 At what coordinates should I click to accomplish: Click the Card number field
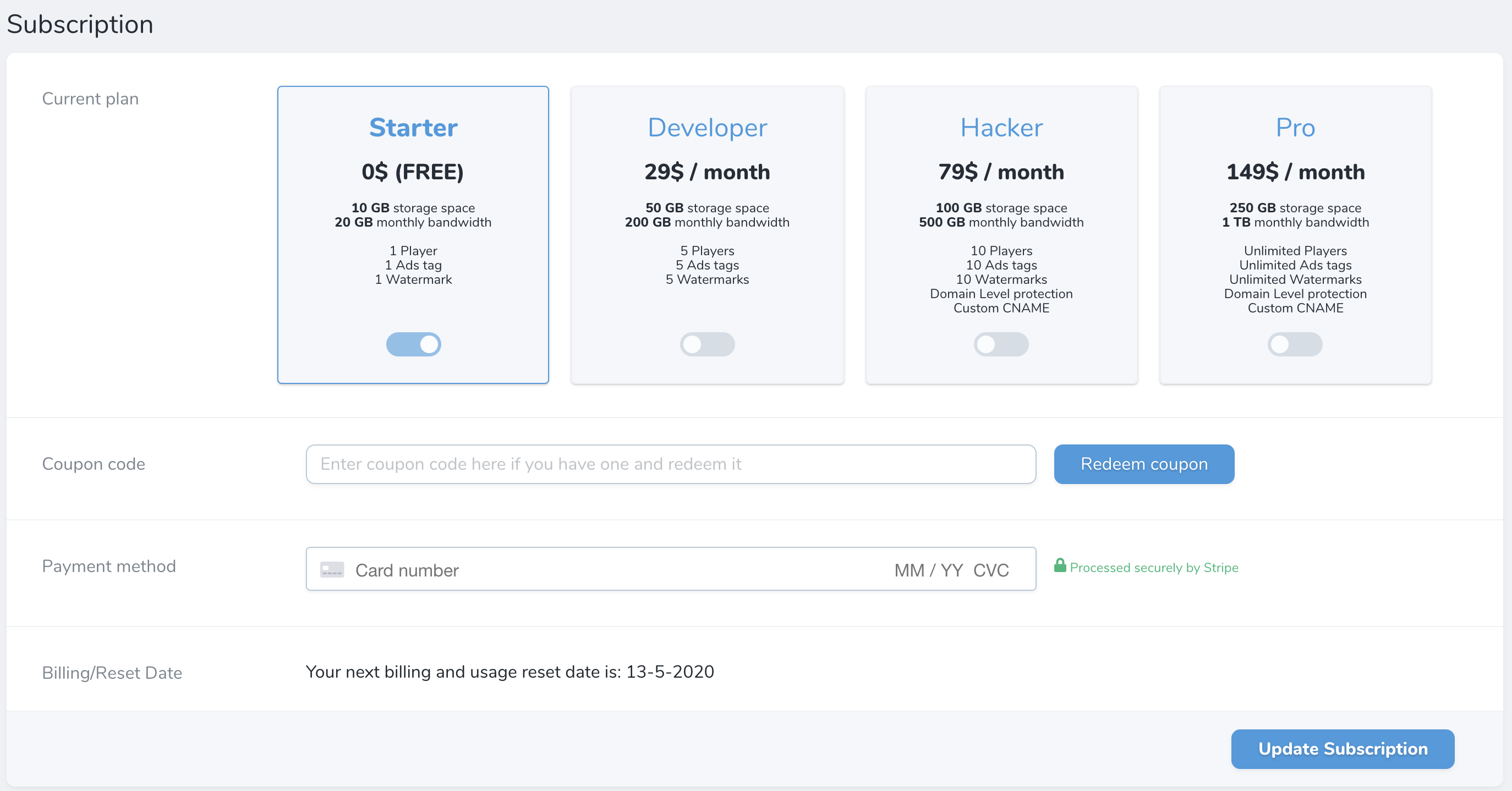[407, 570]
